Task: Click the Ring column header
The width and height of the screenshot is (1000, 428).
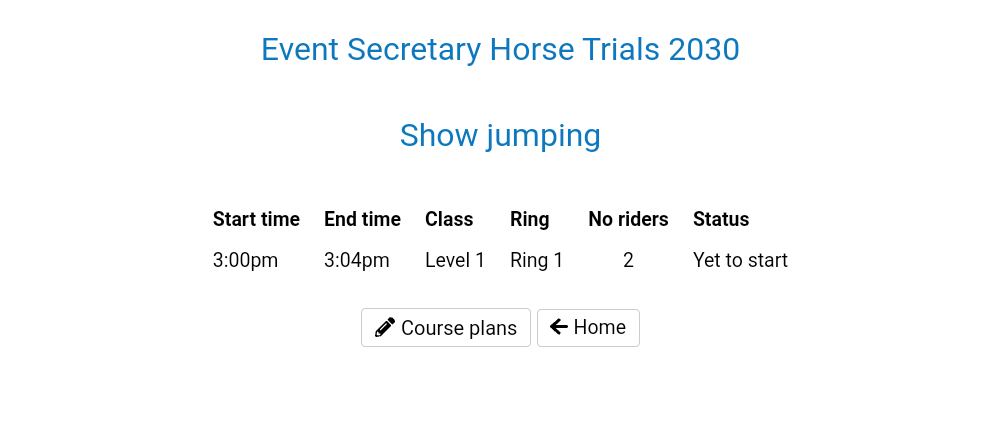Action: coord(530,219)
